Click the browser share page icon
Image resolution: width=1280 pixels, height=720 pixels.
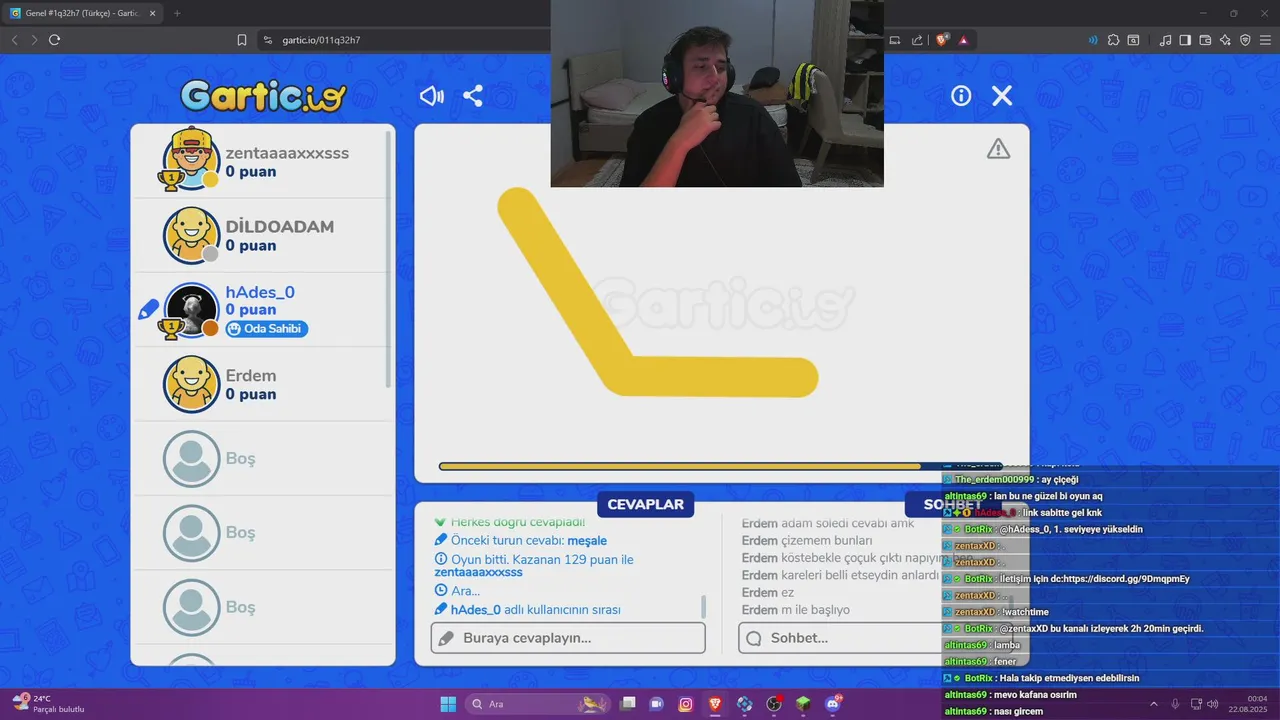pos(917,40)
